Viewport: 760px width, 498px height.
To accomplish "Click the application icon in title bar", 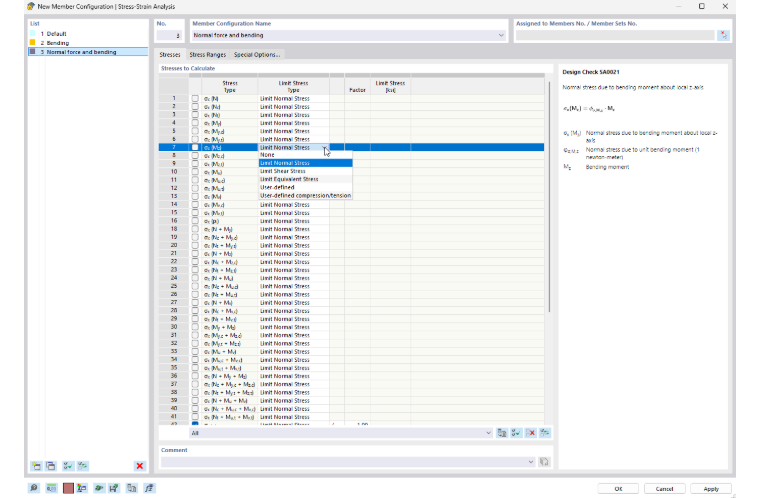I will point(31,6).
